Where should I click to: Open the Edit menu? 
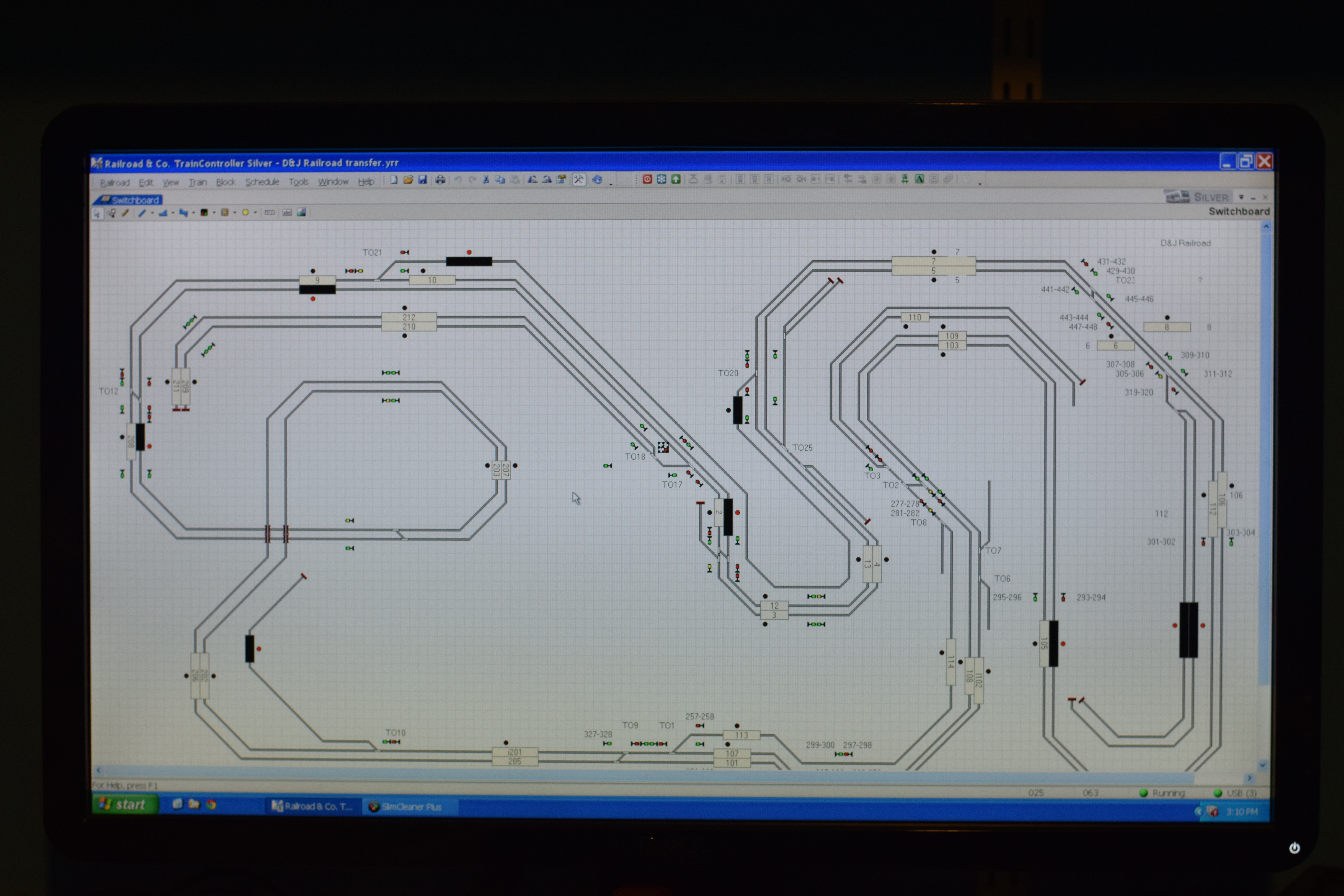146,182
